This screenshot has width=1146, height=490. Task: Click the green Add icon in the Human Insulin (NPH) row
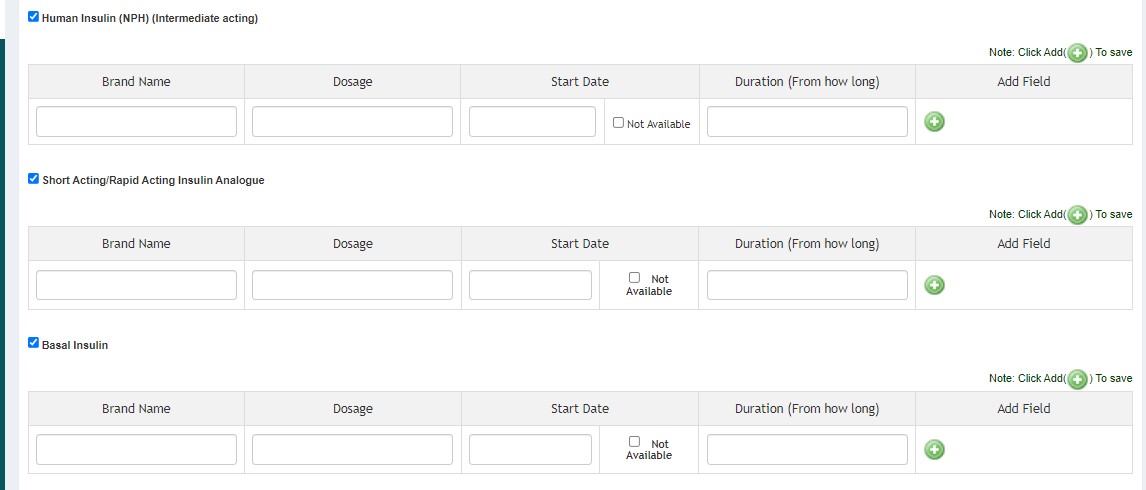[934, 122]
